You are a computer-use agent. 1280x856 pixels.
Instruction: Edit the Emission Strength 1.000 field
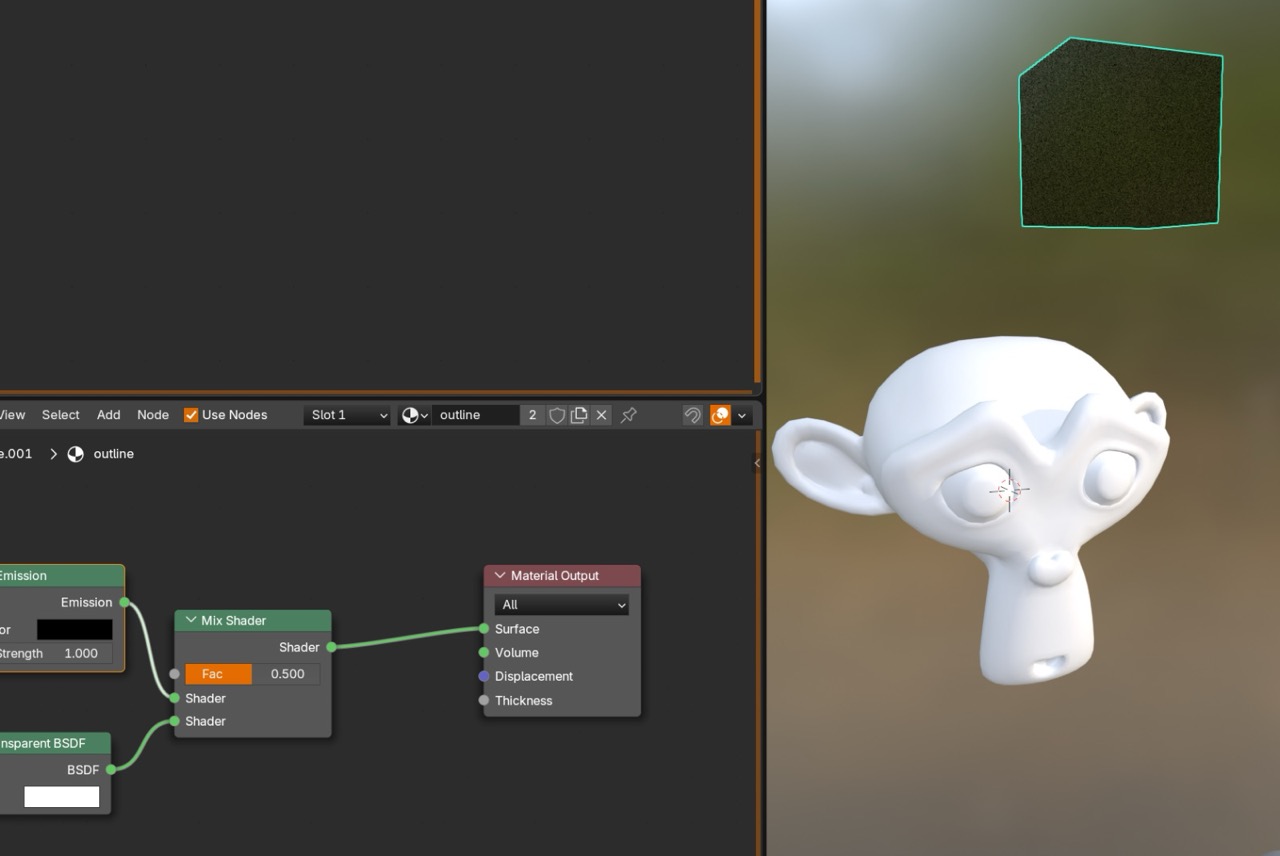pos(56,654)
